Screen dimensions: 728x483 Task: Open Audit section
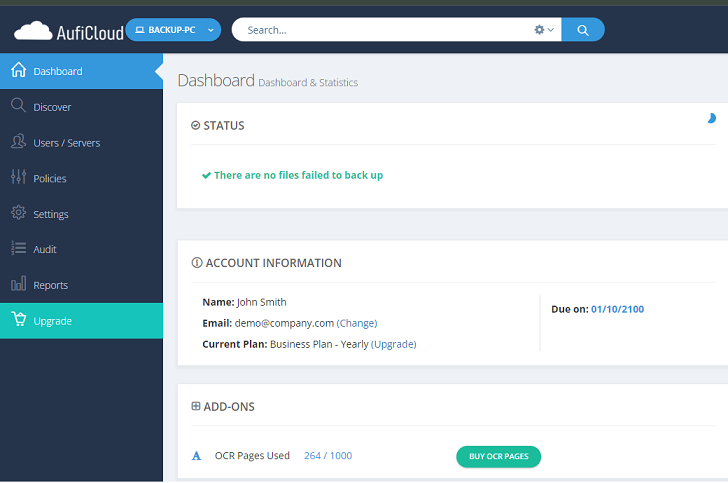81,249
